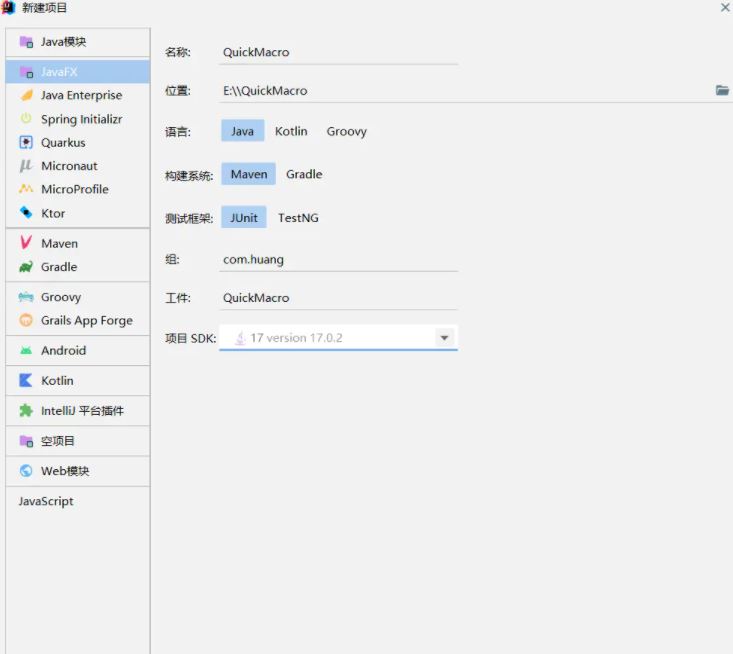Select TestNG test framework
733x654 pixels.
coord(298,217)
